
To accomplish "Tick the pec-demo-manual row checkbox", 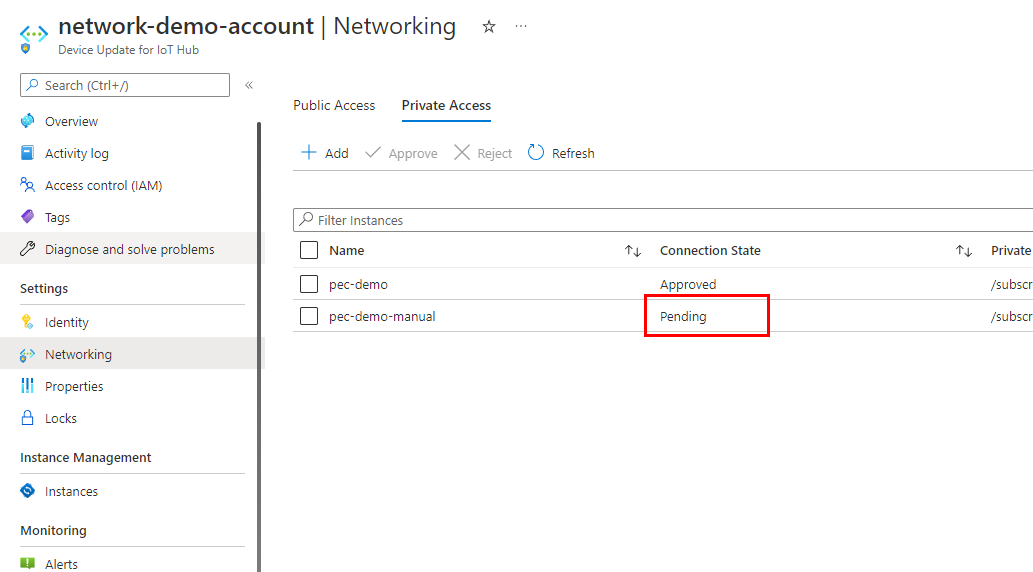I will 309,316.
